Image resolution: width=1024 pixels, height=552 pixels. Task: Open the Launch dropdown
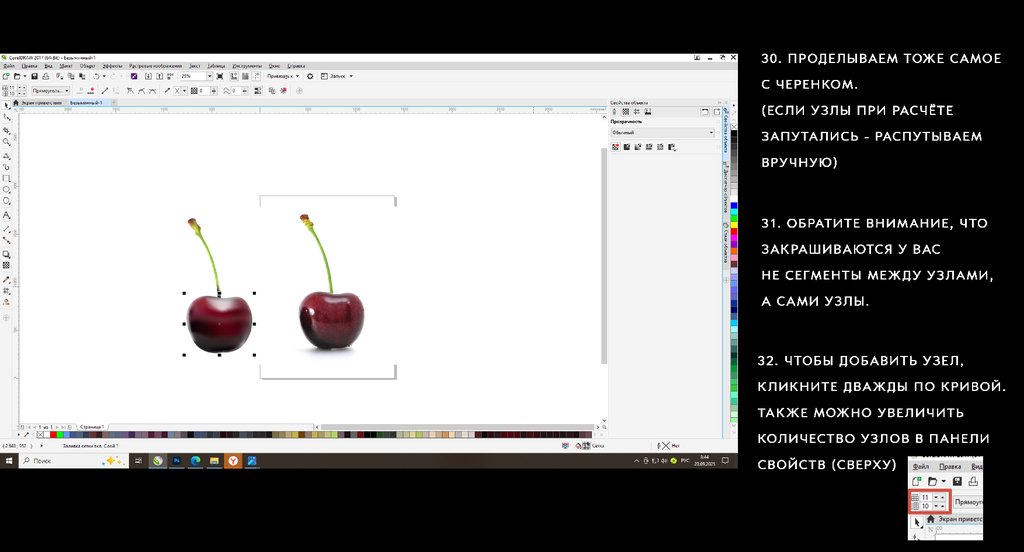(x=338, y=76)
